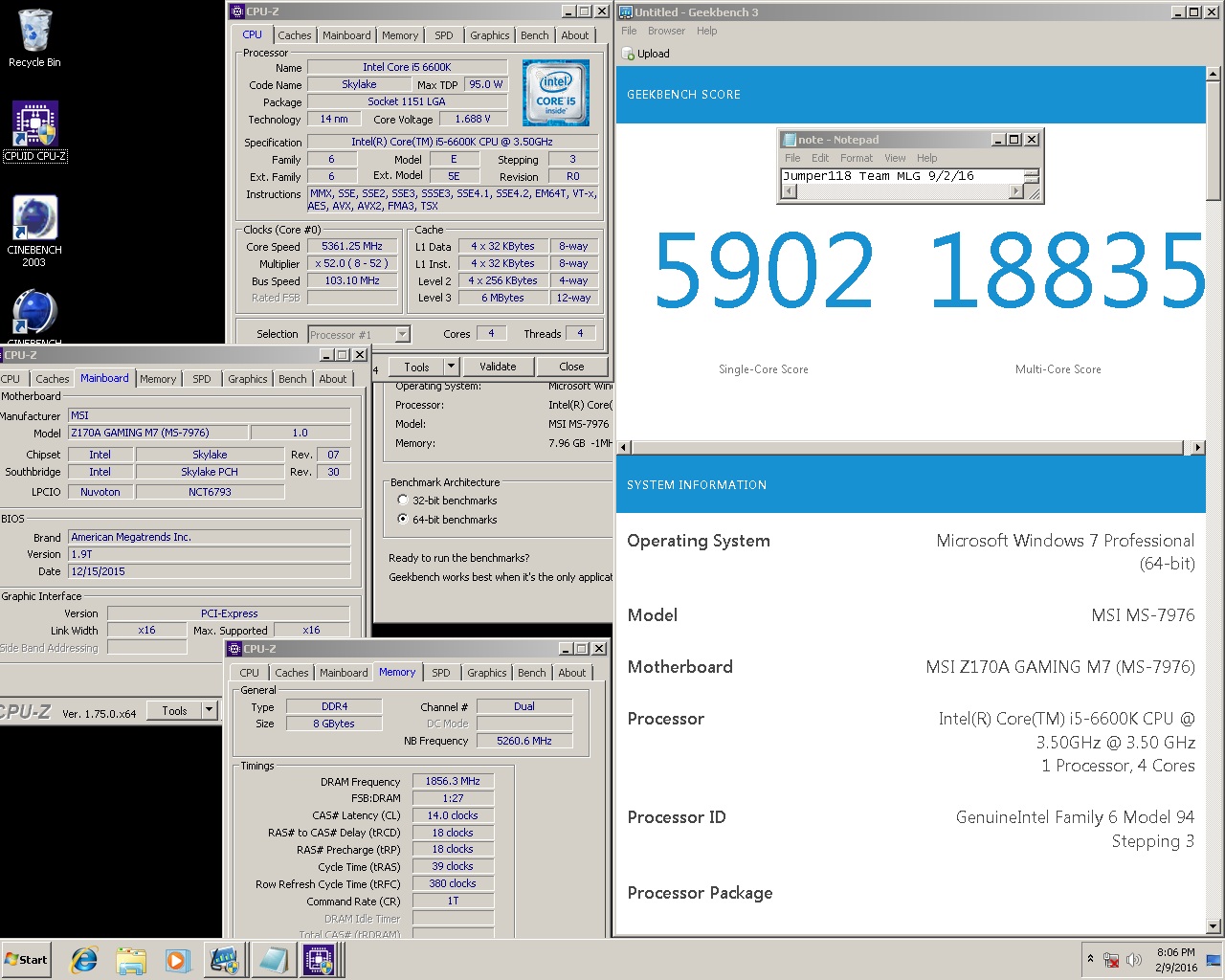Screen dimensions: 1225x980
Task: Open SPD tab in the Memory CPU-Z window
Action: [441, 673]
